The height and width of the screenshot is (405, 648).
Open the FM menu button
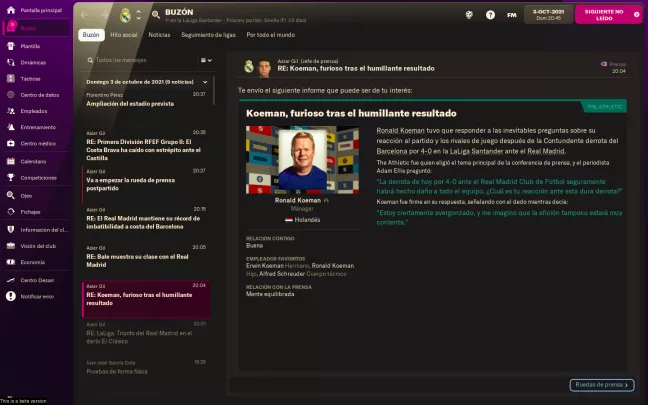pos(512,15)
